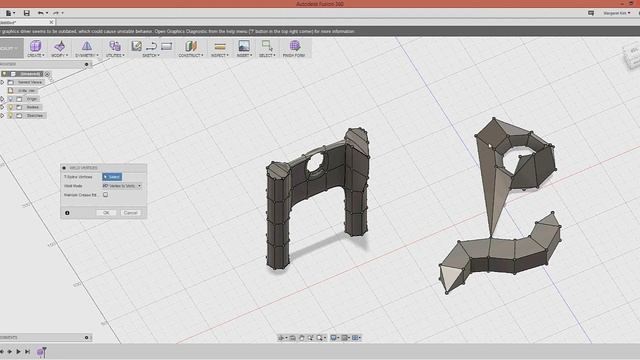This screenshot has width=640, height=360.
Task: Click the T-Spline Vertices Select button
Action: click(x=112, y=177)
